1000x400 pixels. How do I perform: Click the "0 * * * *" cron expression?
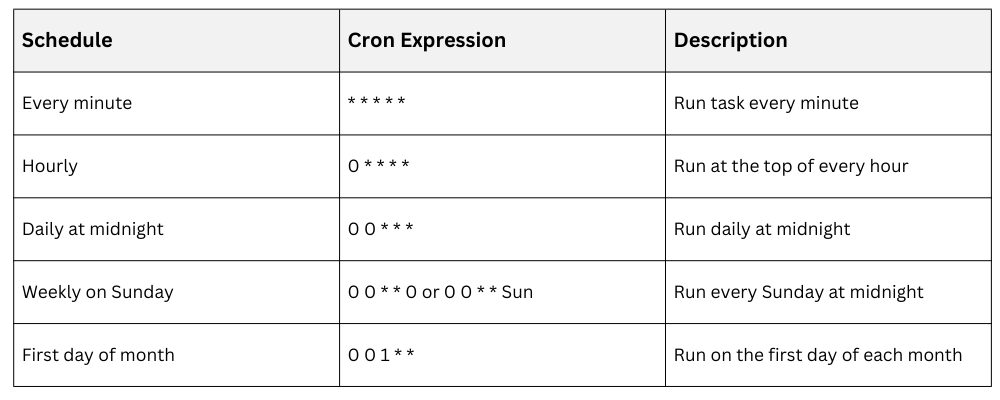click(x=378, y=166)
